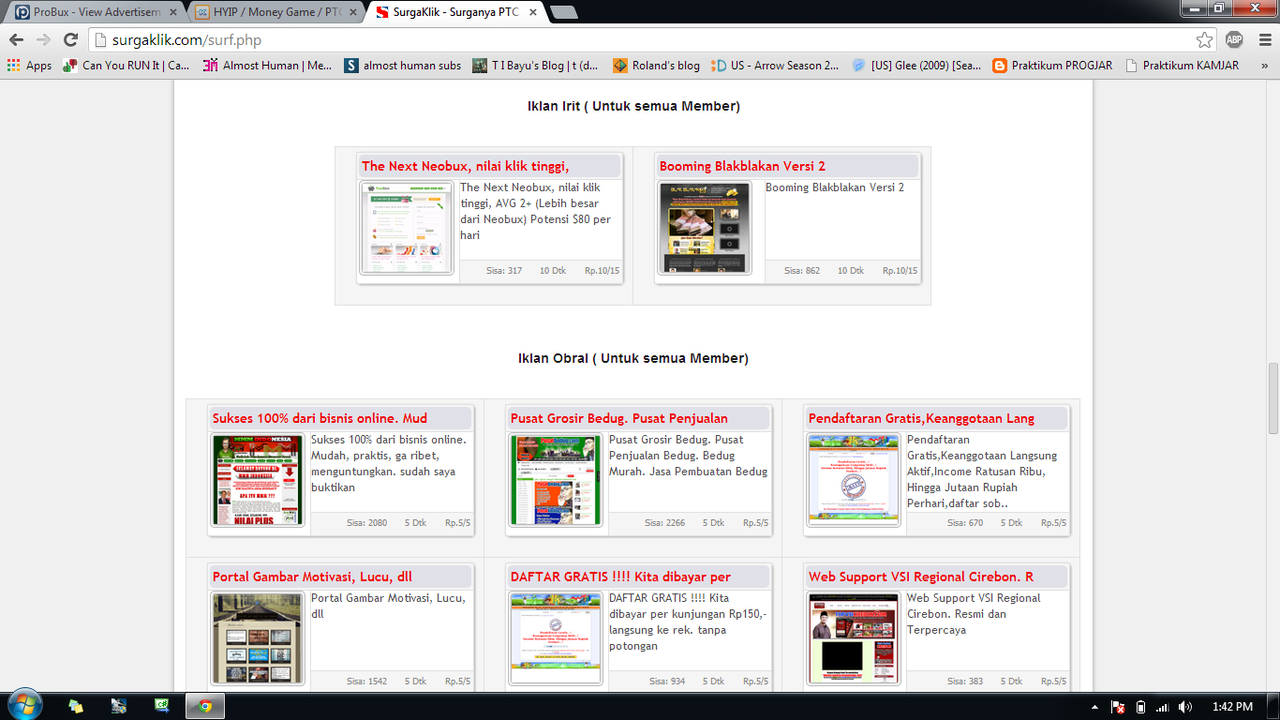Open the taskbar clock showing 1:42 PM
This screenshot has width=1280, height=720.
point(1232,707)
